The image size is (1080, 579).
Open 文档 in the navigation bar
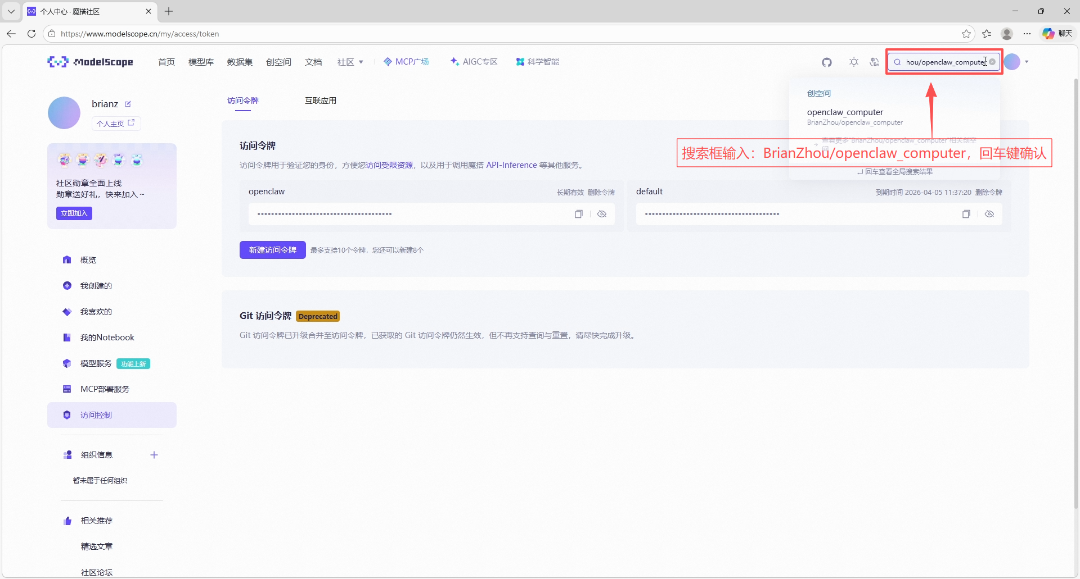click(x=313, y=62)
